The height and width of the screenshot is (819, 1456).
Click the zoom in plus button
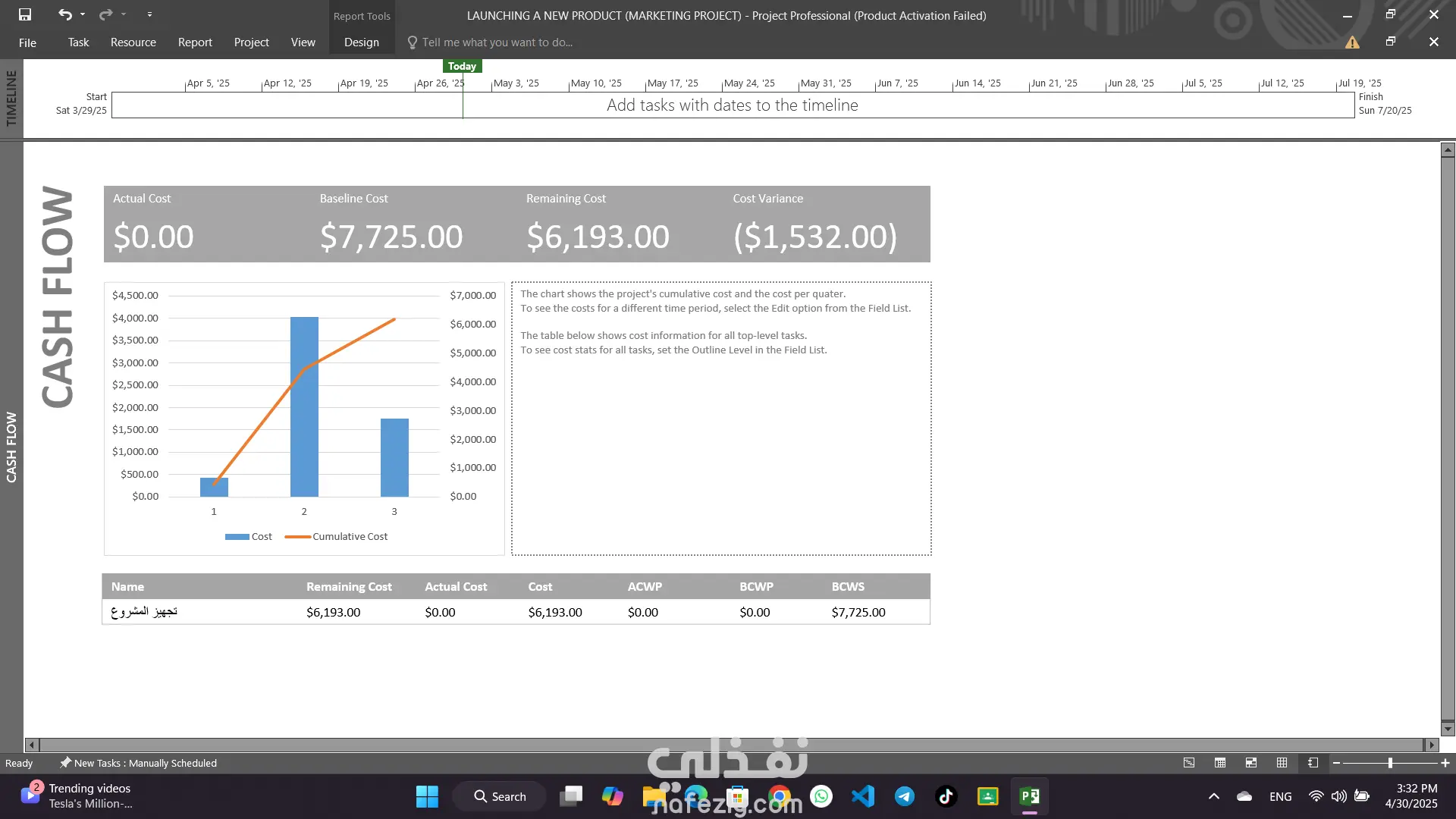point(1445,763)
